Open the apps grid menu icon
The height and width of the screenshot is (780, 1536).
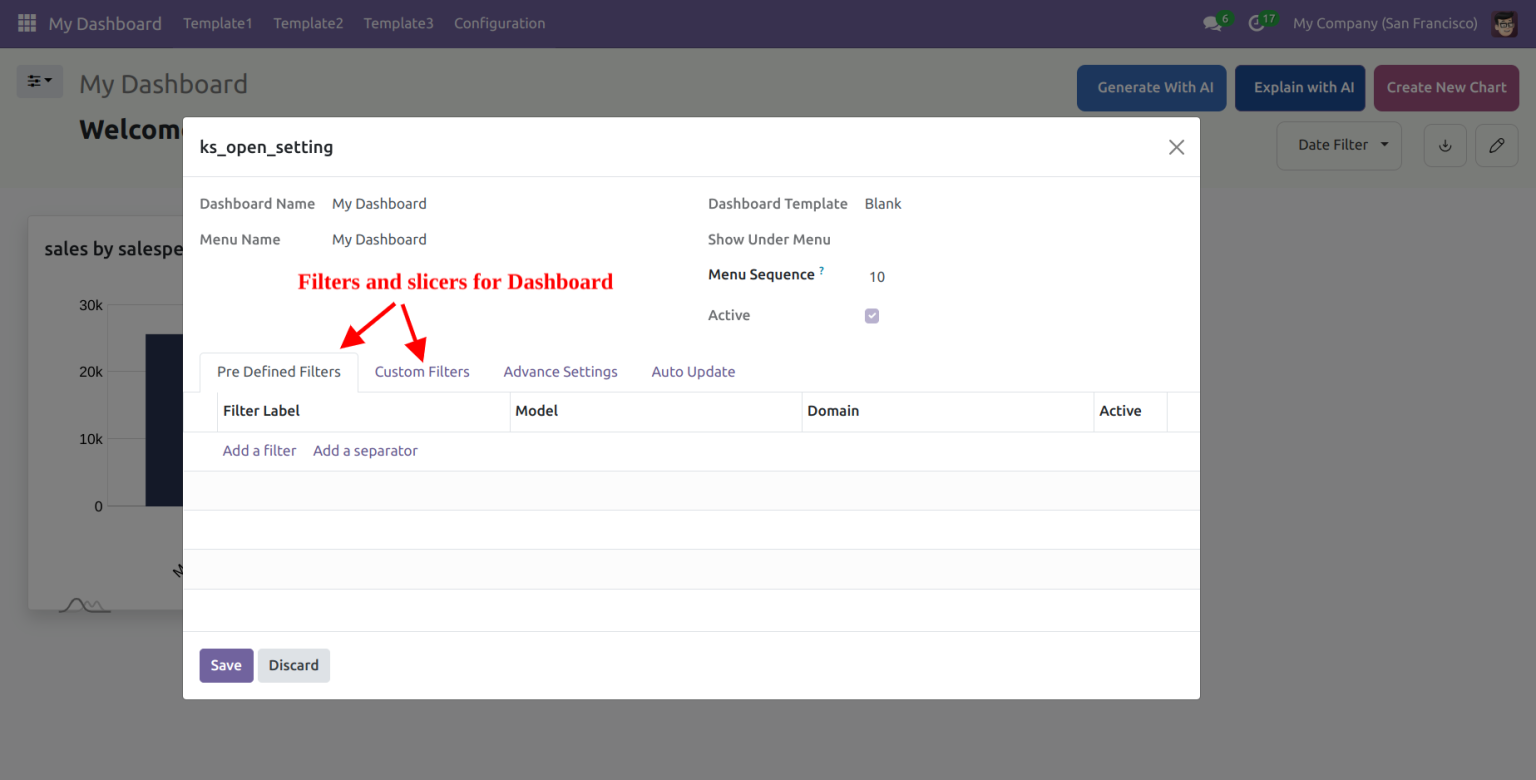coord(27,23)
